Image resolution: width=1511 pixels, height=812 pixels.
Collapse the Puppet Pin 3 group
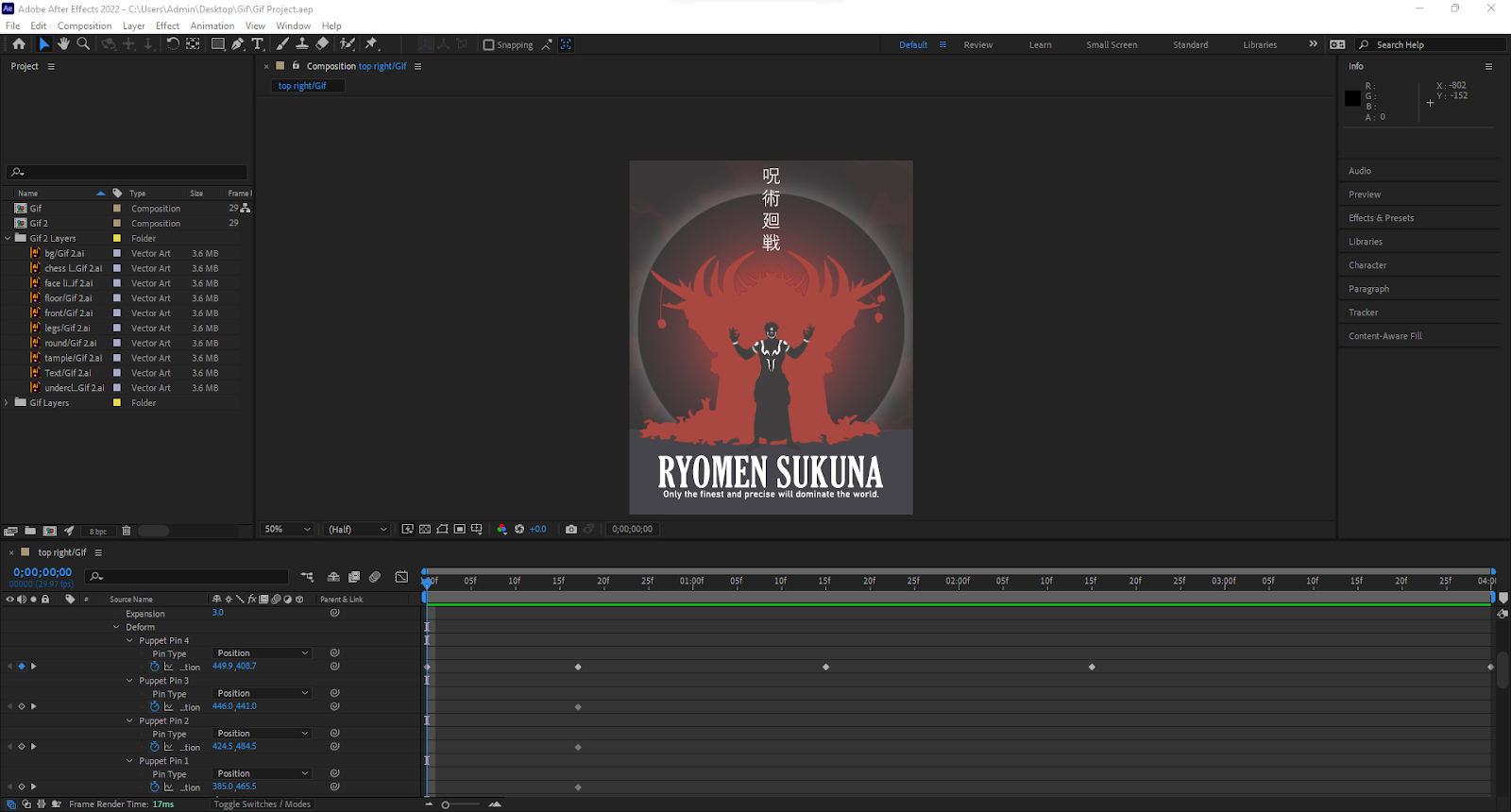tap(130, 681)
